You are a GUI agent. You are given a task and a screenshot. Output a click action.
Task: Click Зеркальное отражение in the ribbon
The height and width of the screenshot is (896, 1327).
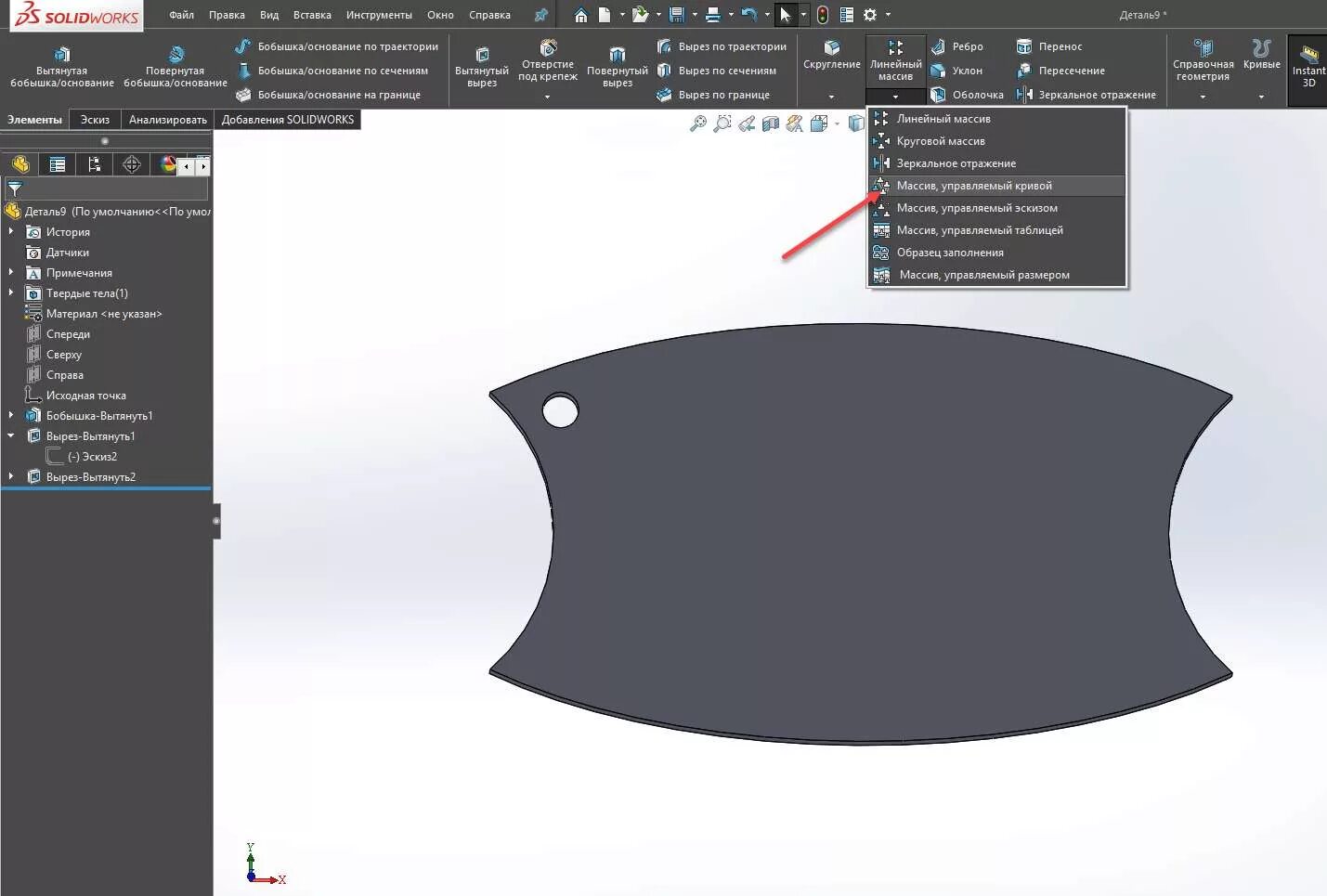click(1086, 95)
